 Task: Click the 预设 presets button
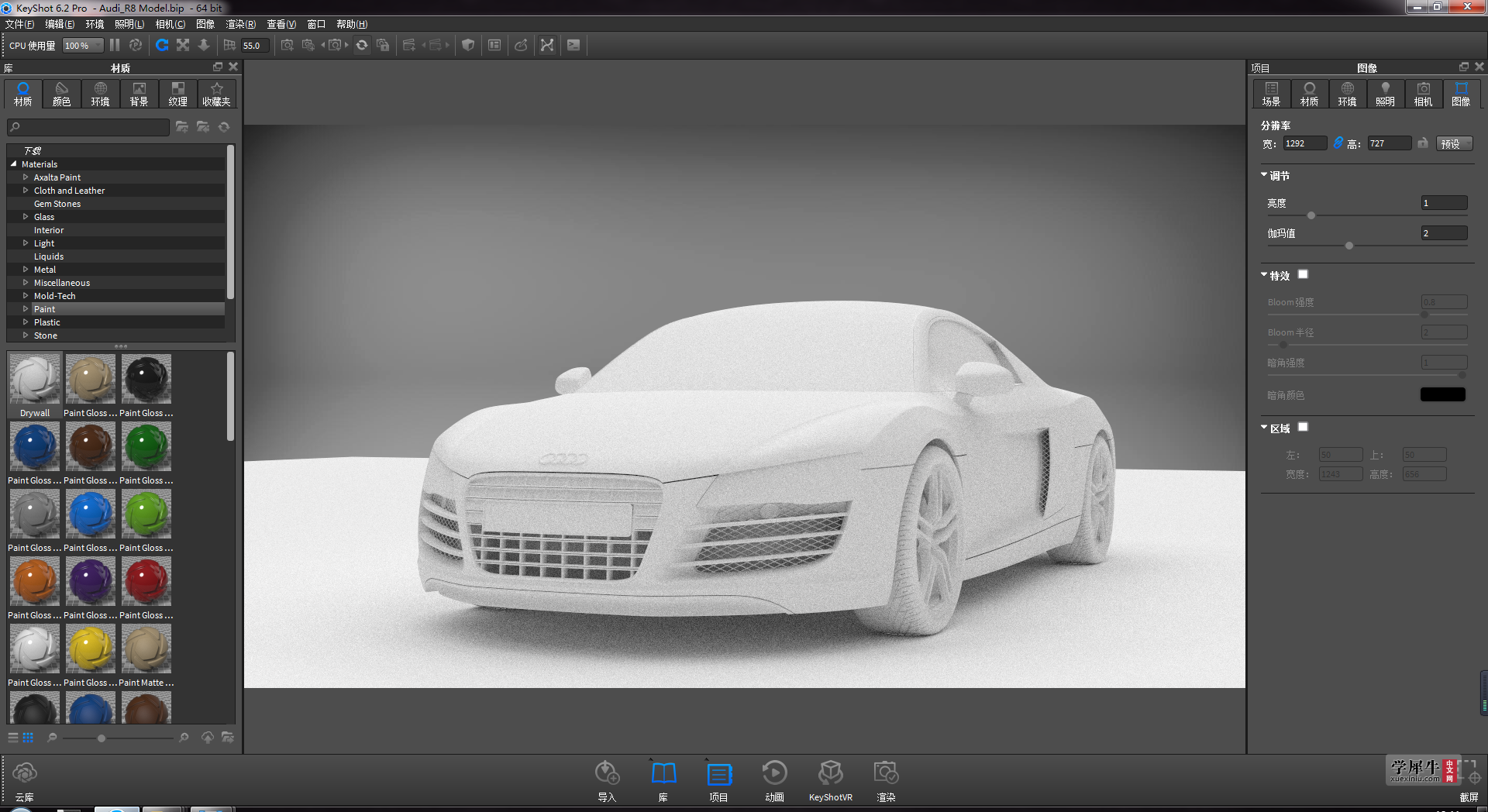point(1455,143)
